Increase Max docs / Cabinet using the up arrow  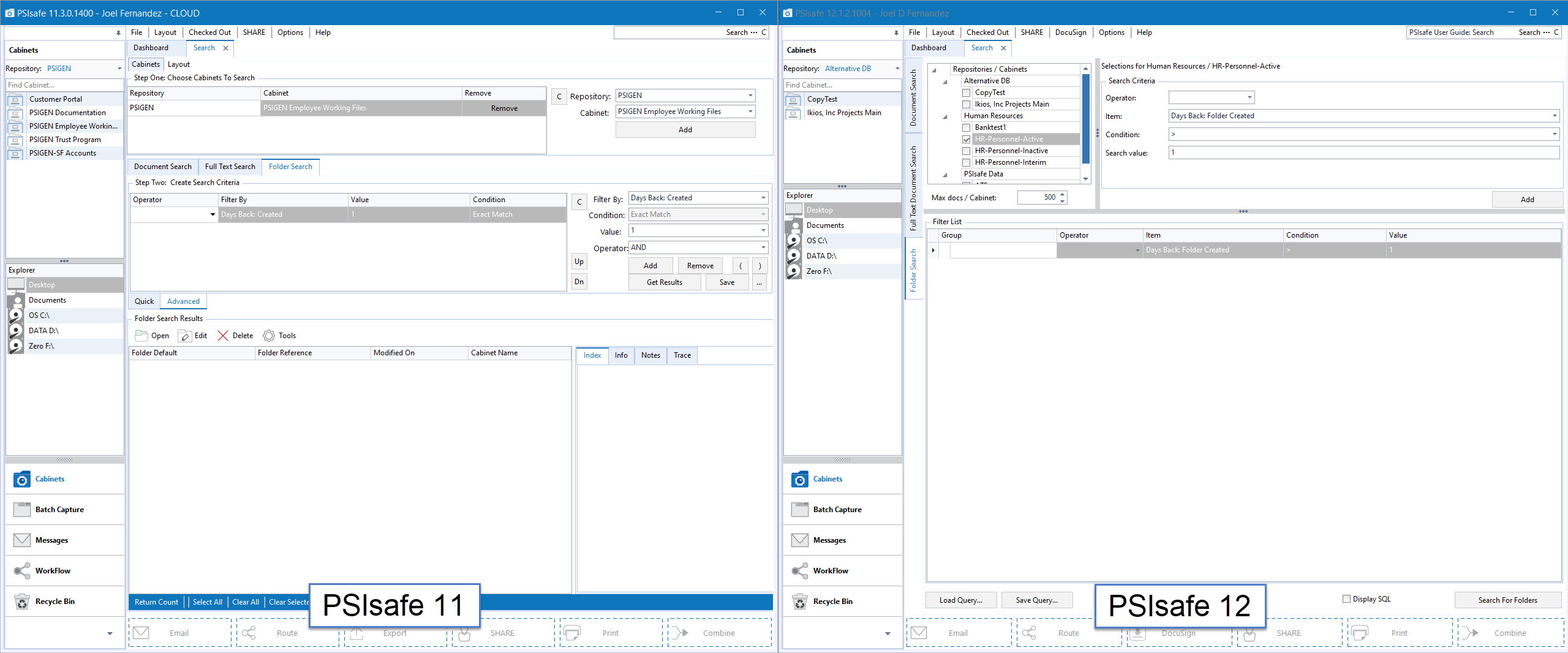pos(1063,194)
